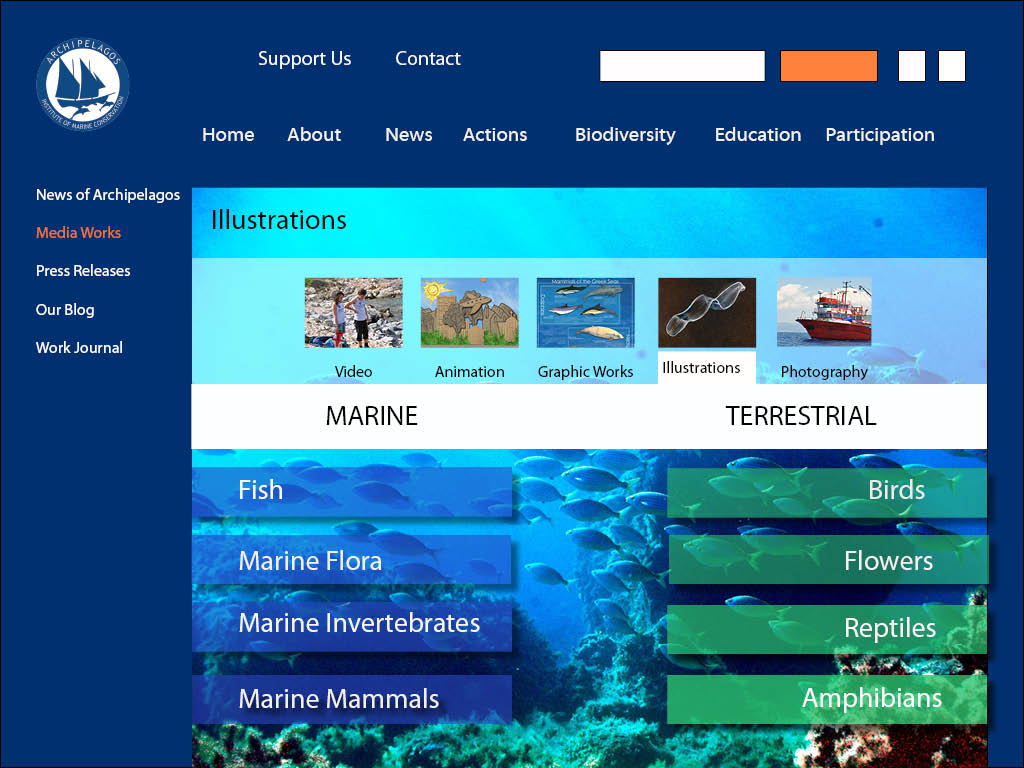Open the Video media category thumbnail
Screen dimensions: 1024x768
[353, 312]
